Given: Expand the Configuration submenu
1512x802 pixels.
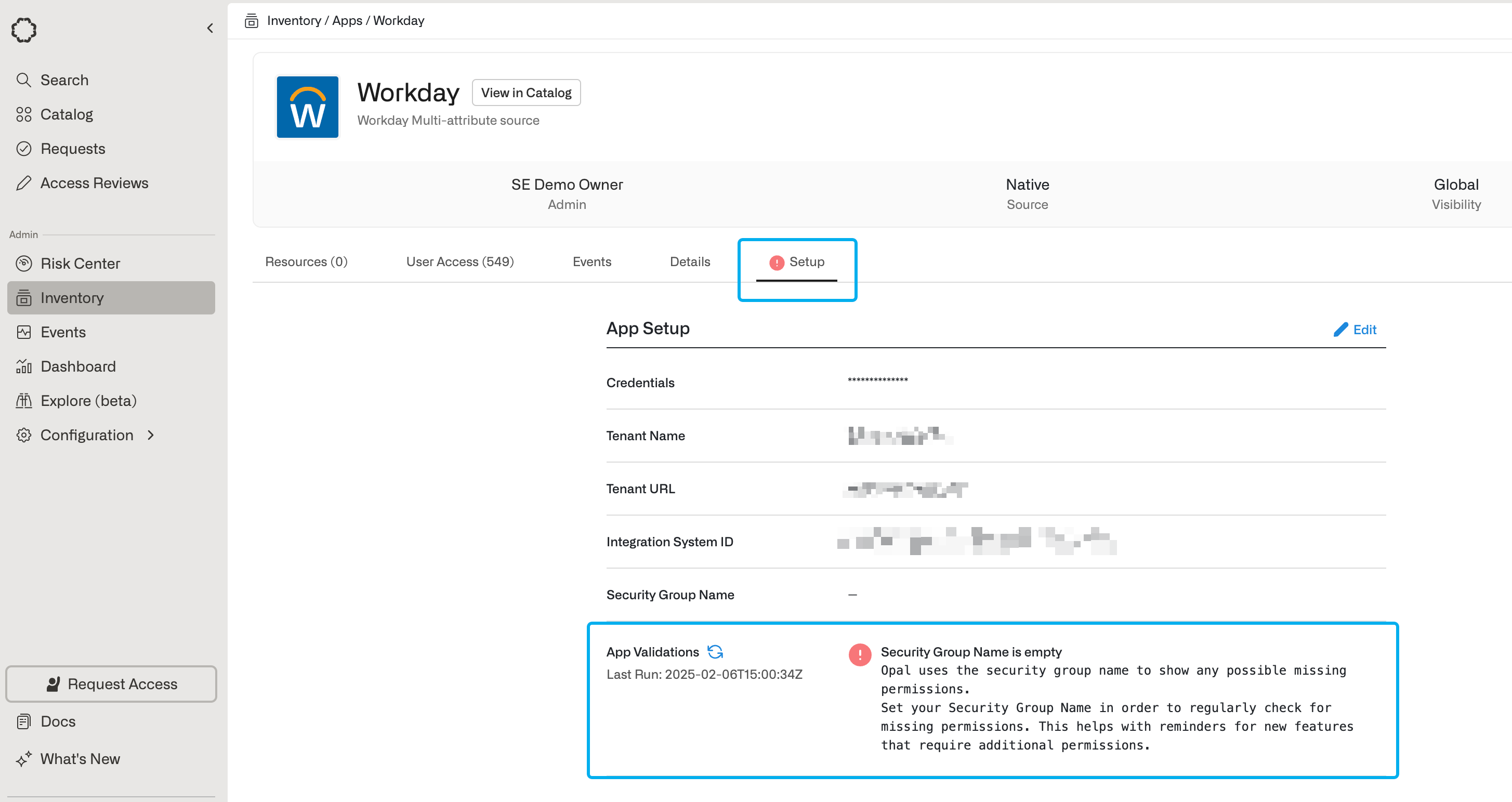Looking at the screenshot, I should [87, 435].
